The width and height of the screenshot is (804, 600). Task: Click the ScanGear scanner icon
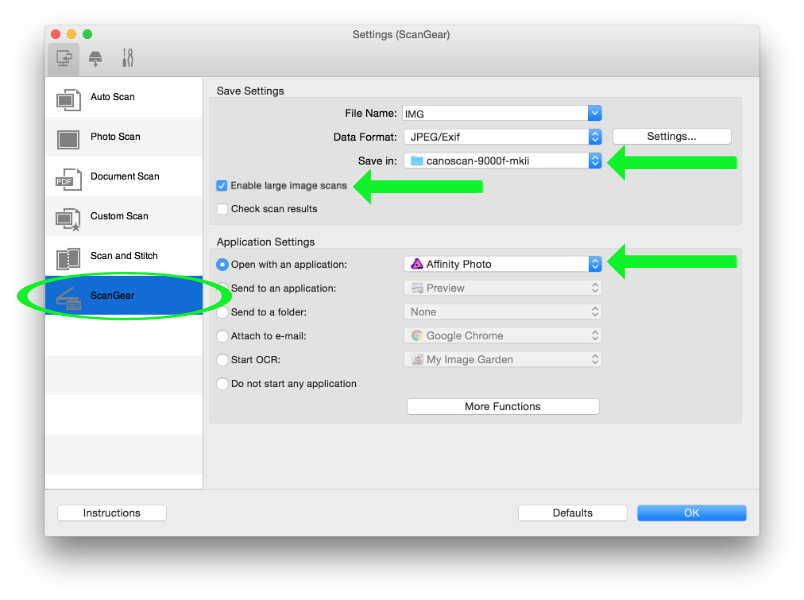pyautogui.click(x=68, y=299)
